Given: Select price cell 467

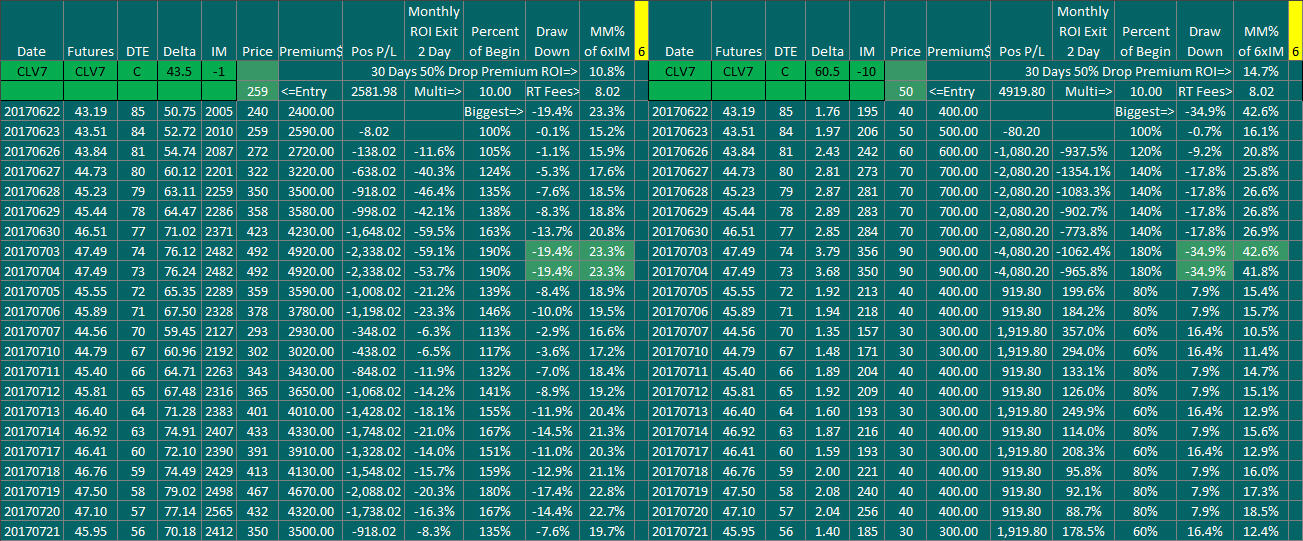Looking at the screenshot, I should click(257, 491).
